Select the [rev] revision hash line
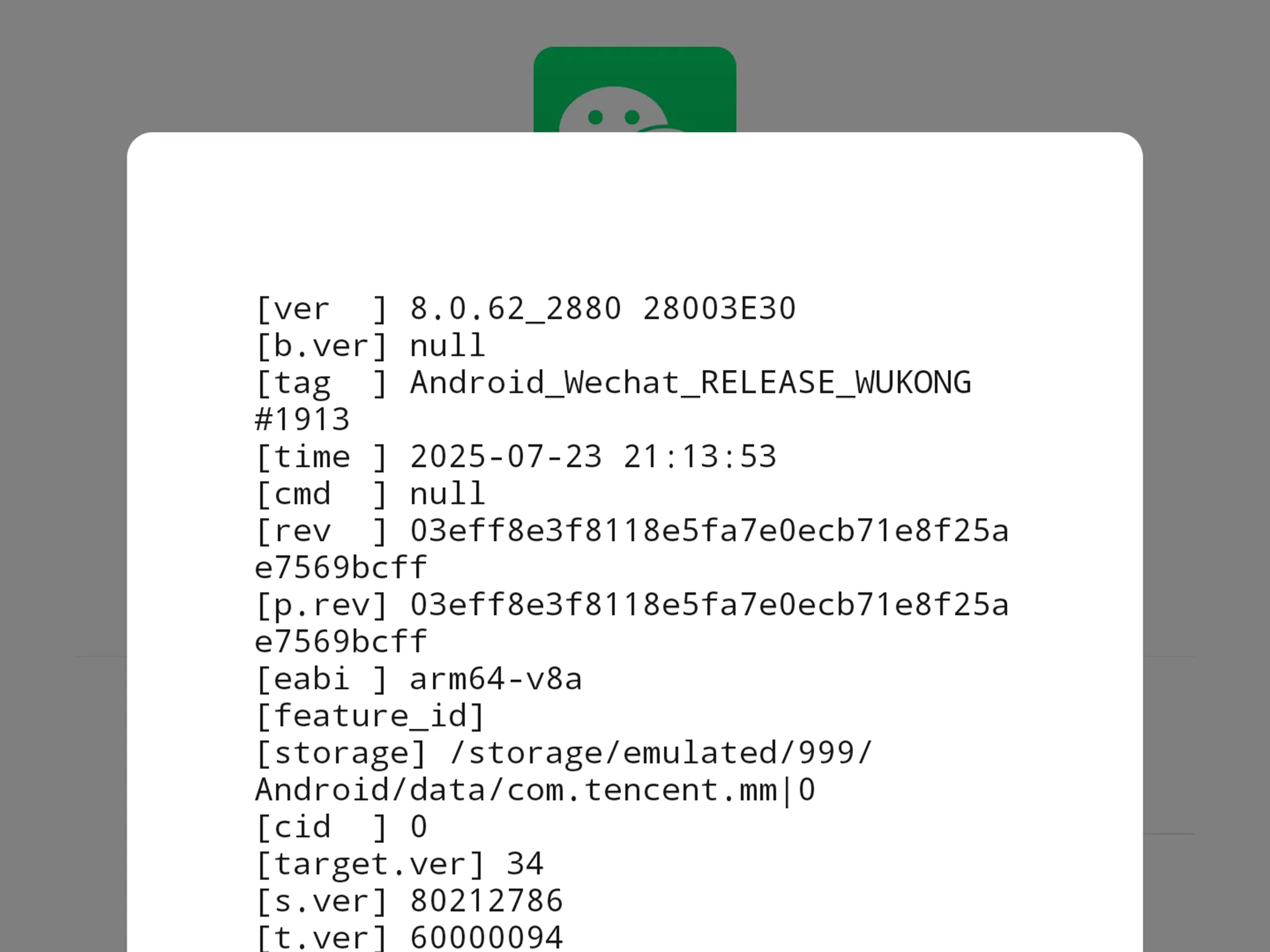Screen dimensions: 1270x952 (x=632, y=549)
